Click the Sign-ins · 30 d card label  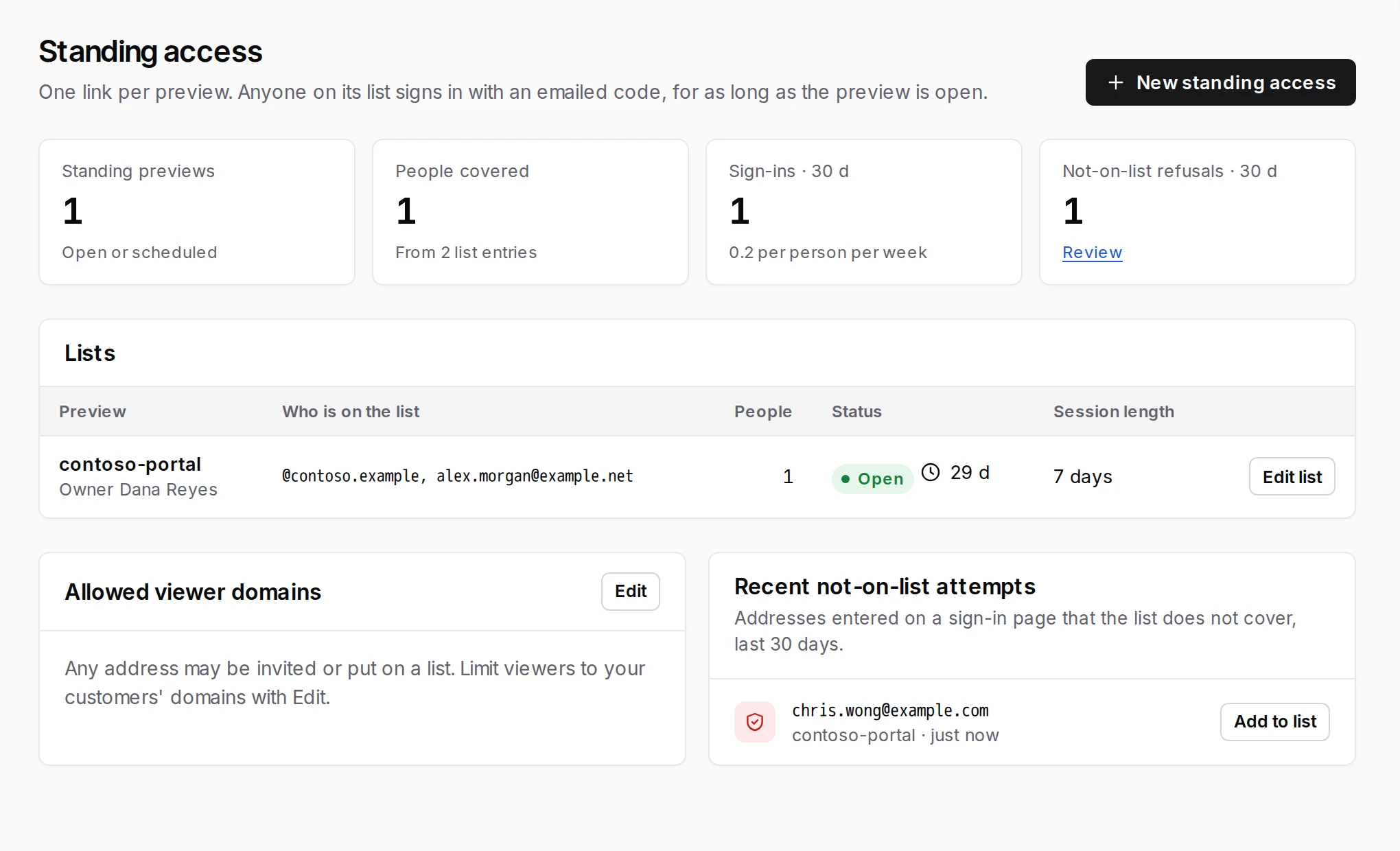[789, 171]
